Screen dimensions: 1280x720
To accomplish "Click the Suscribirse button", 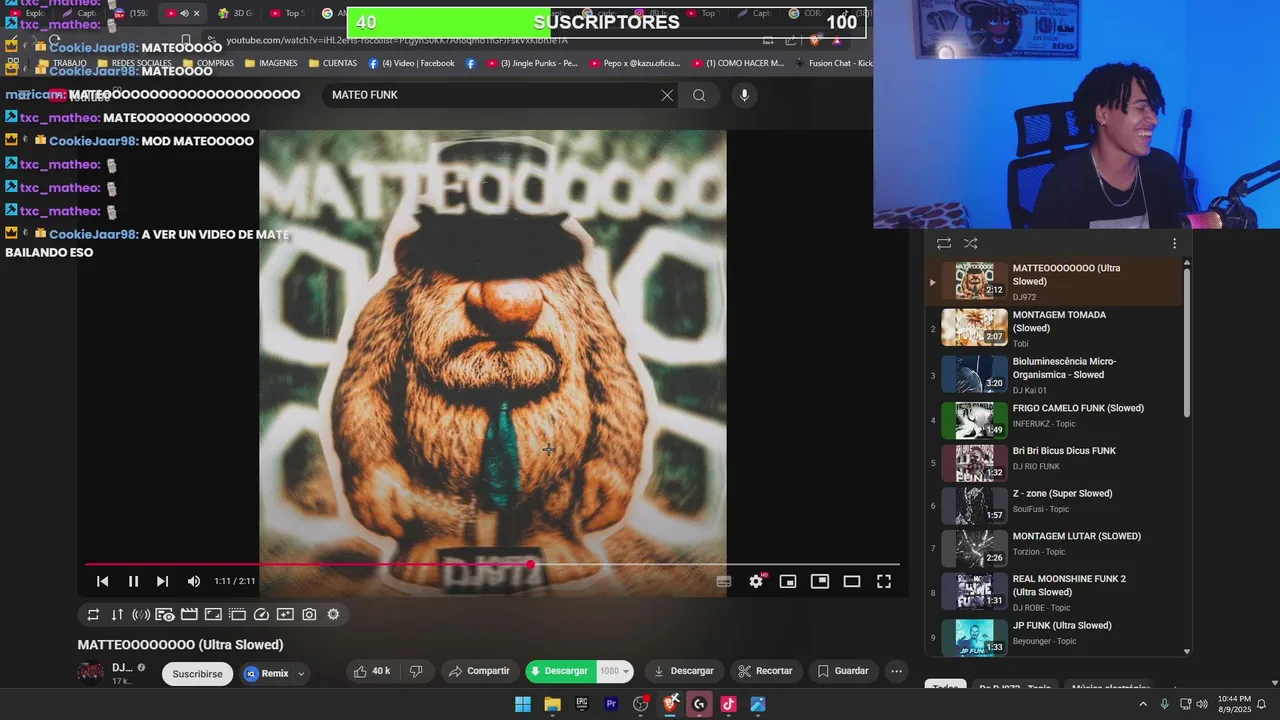I will [197, 674].
